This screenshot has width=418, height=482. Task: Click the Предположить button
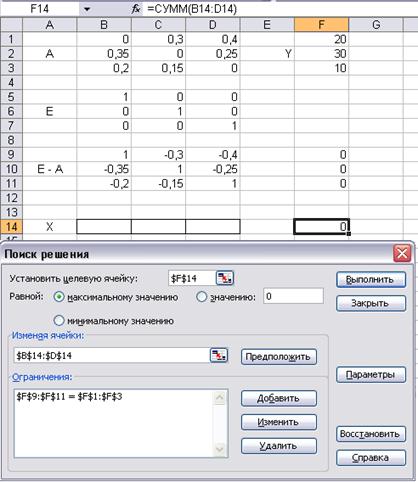pos(278,357)
